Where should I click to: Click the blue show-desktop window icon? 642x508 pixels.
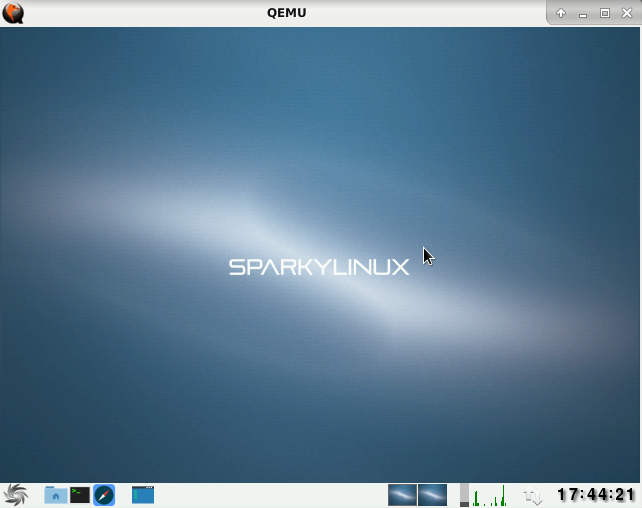click(143, 495)
